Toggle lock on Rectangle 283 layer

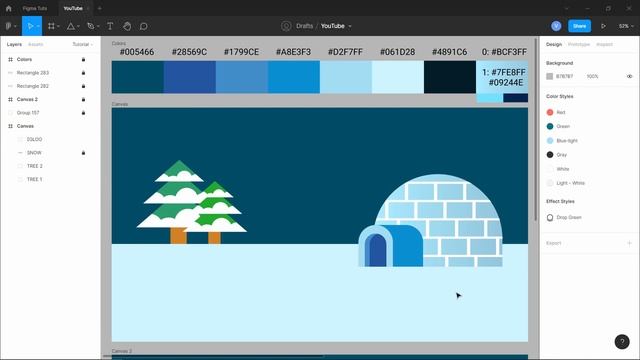coord(83,73)
